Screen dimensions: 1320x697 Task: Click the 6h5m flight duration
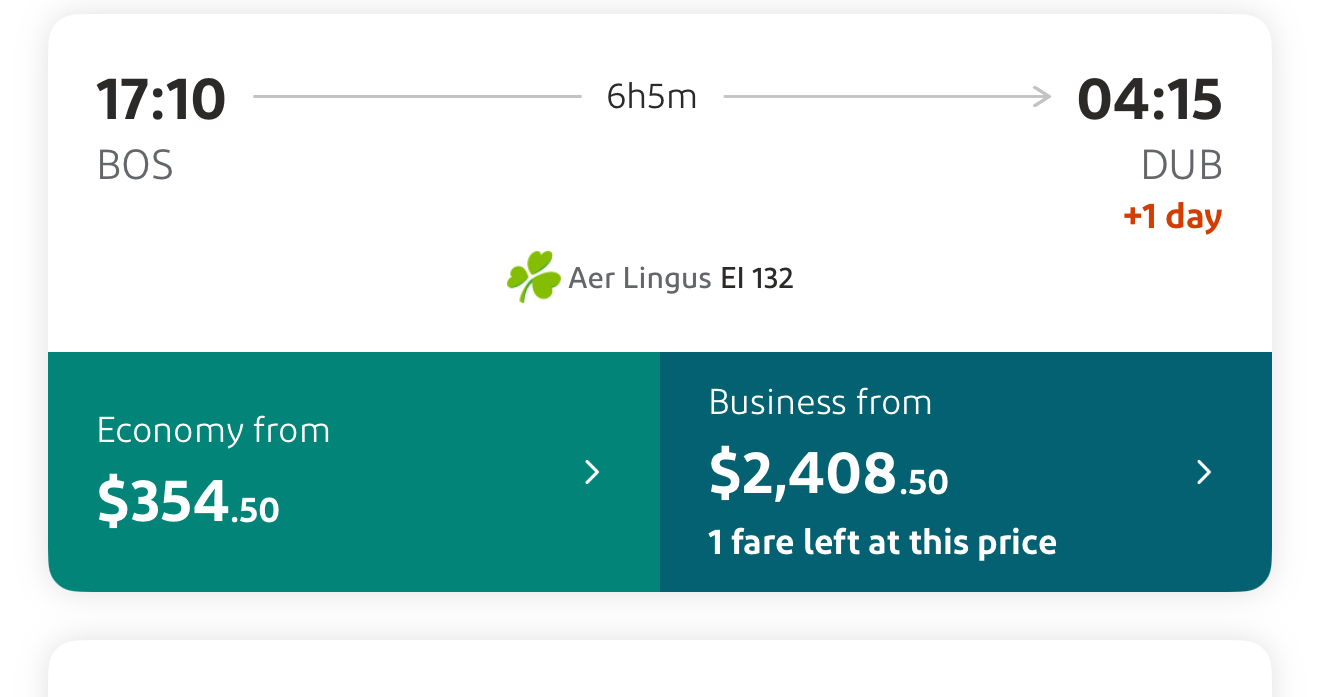click(x=652, y=97)
